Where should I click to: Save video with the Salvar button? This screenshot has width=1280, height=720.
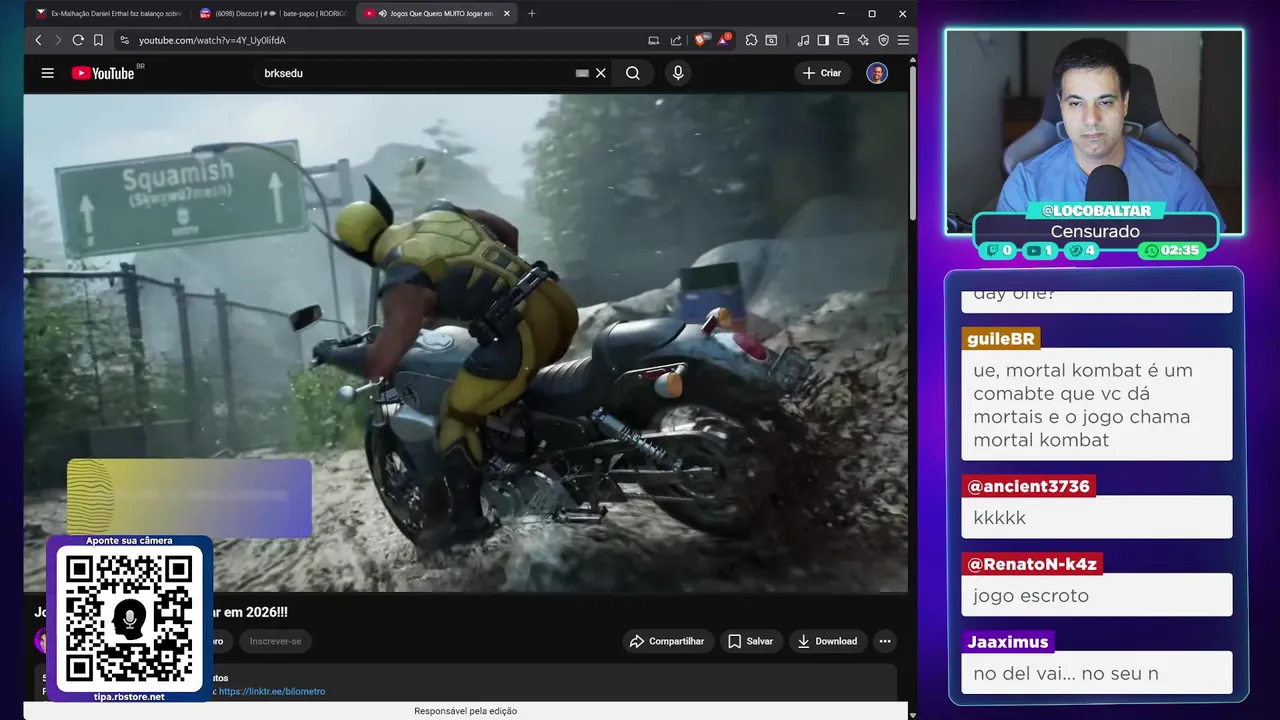751,641
